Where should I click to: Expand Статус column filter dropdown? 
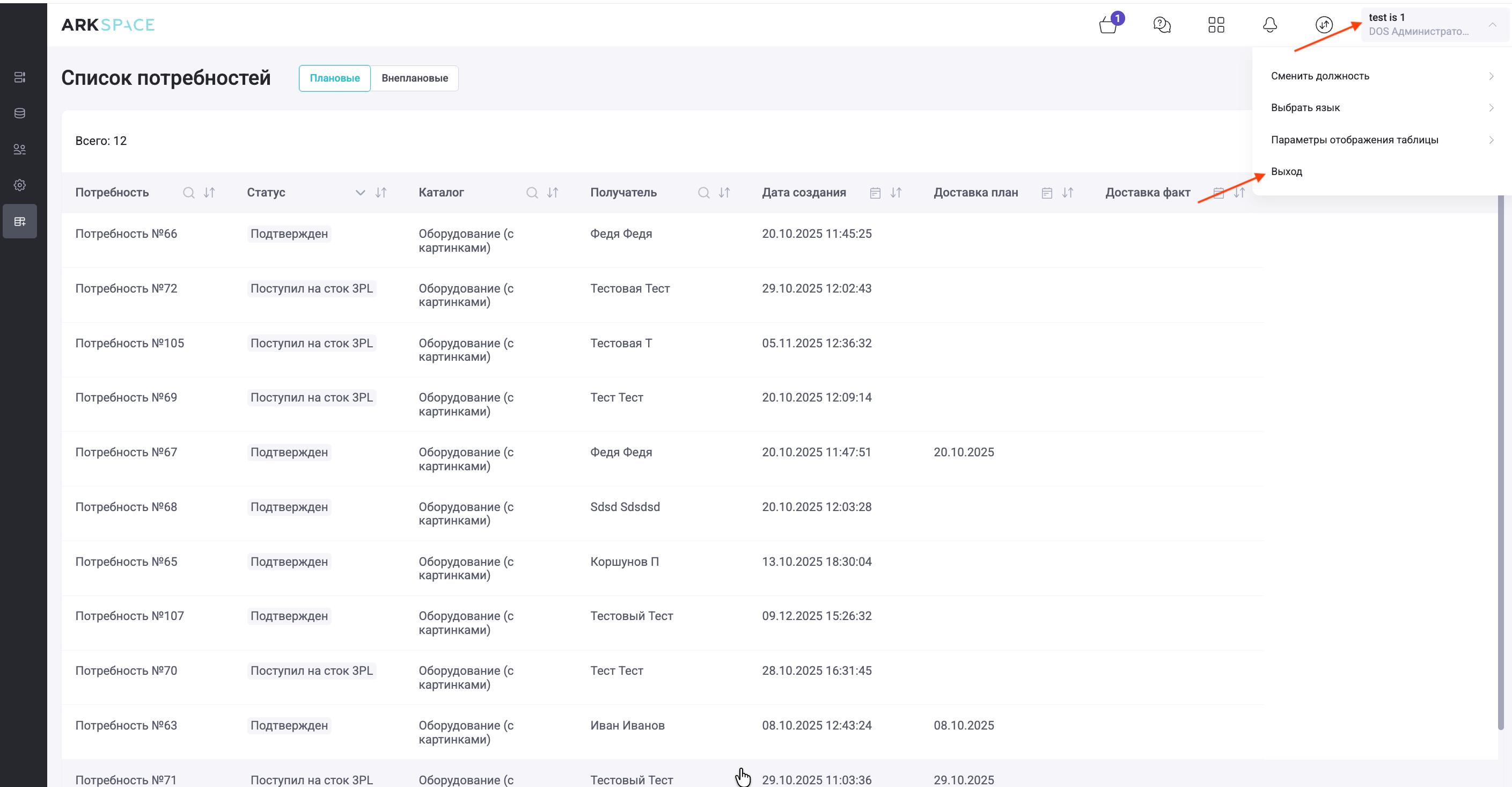[x=361, y=193]
